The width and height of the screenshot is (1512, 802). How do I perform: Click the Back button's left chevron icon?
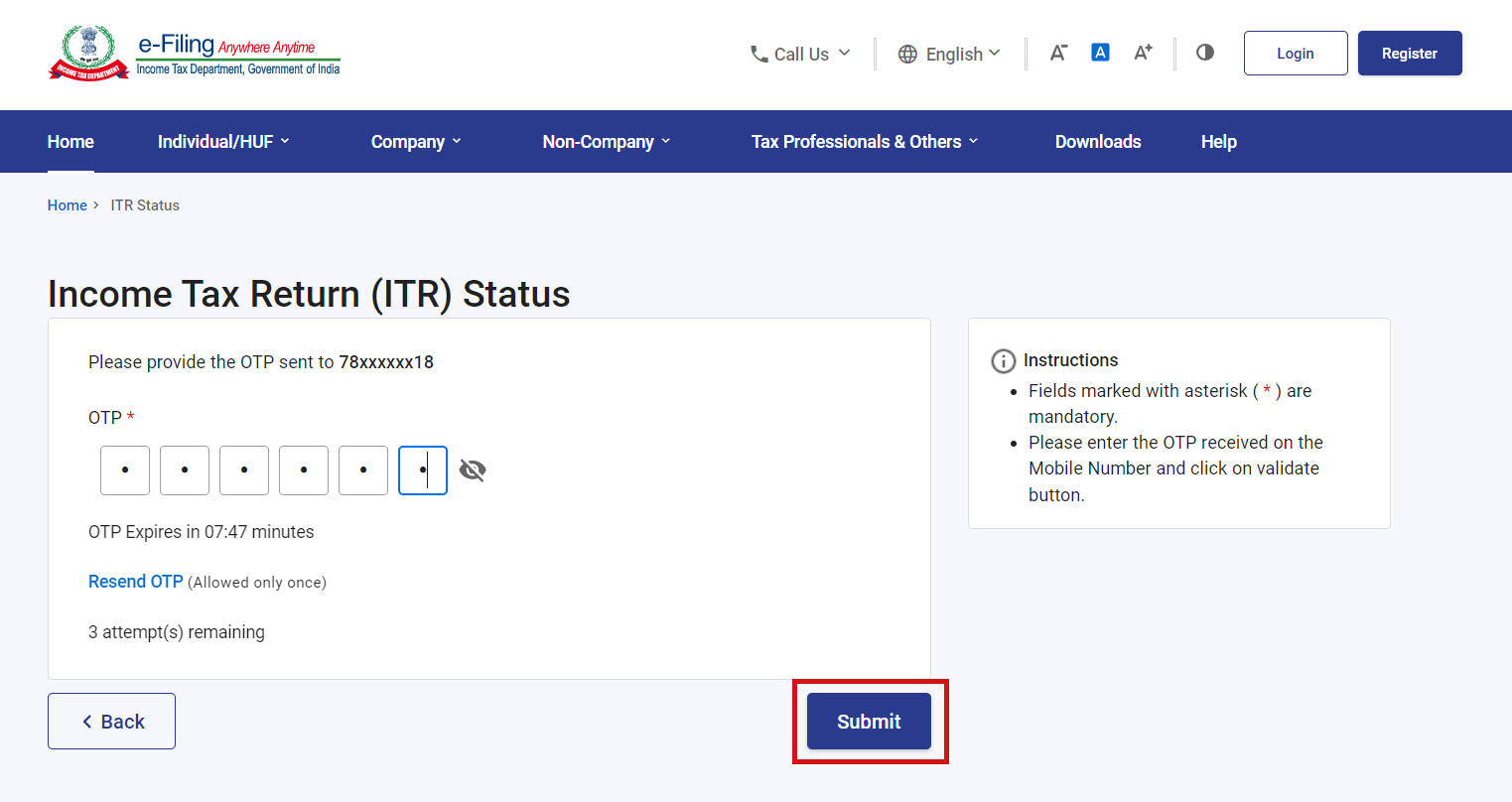click(87, 721)
